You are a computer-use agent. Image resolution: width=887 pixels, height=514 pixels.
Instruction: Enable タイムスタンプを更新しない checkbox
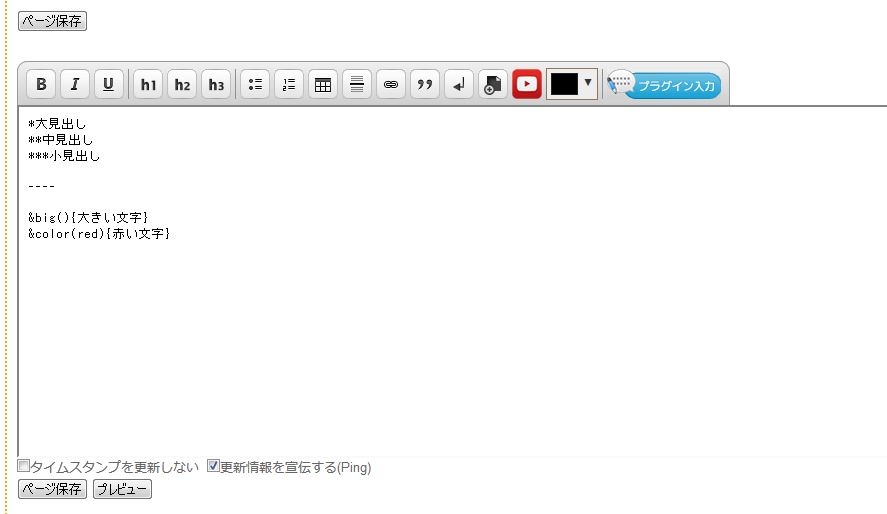pos(24,466)
